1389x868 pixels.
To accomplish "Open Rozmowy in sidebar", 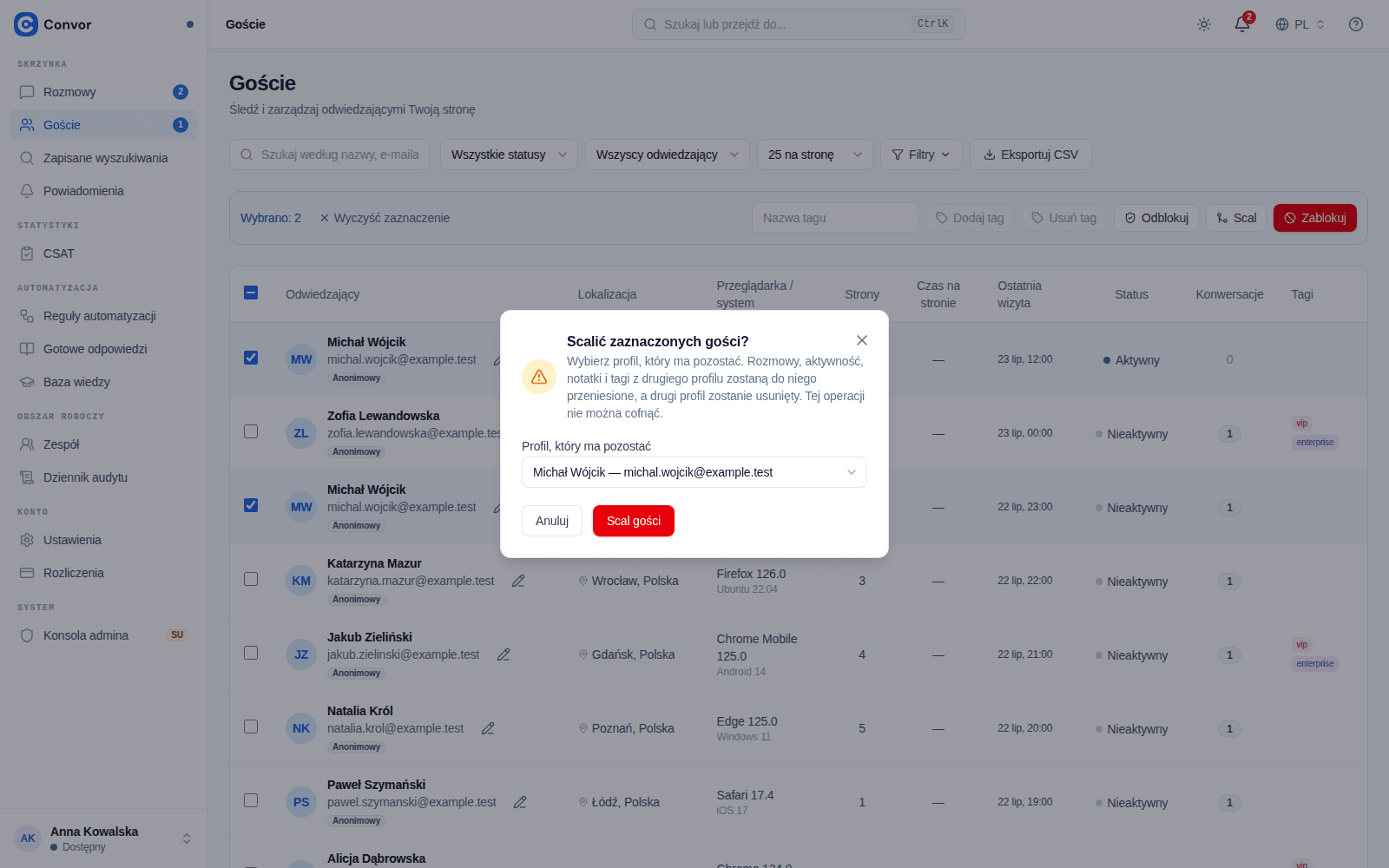I will 103,92.
